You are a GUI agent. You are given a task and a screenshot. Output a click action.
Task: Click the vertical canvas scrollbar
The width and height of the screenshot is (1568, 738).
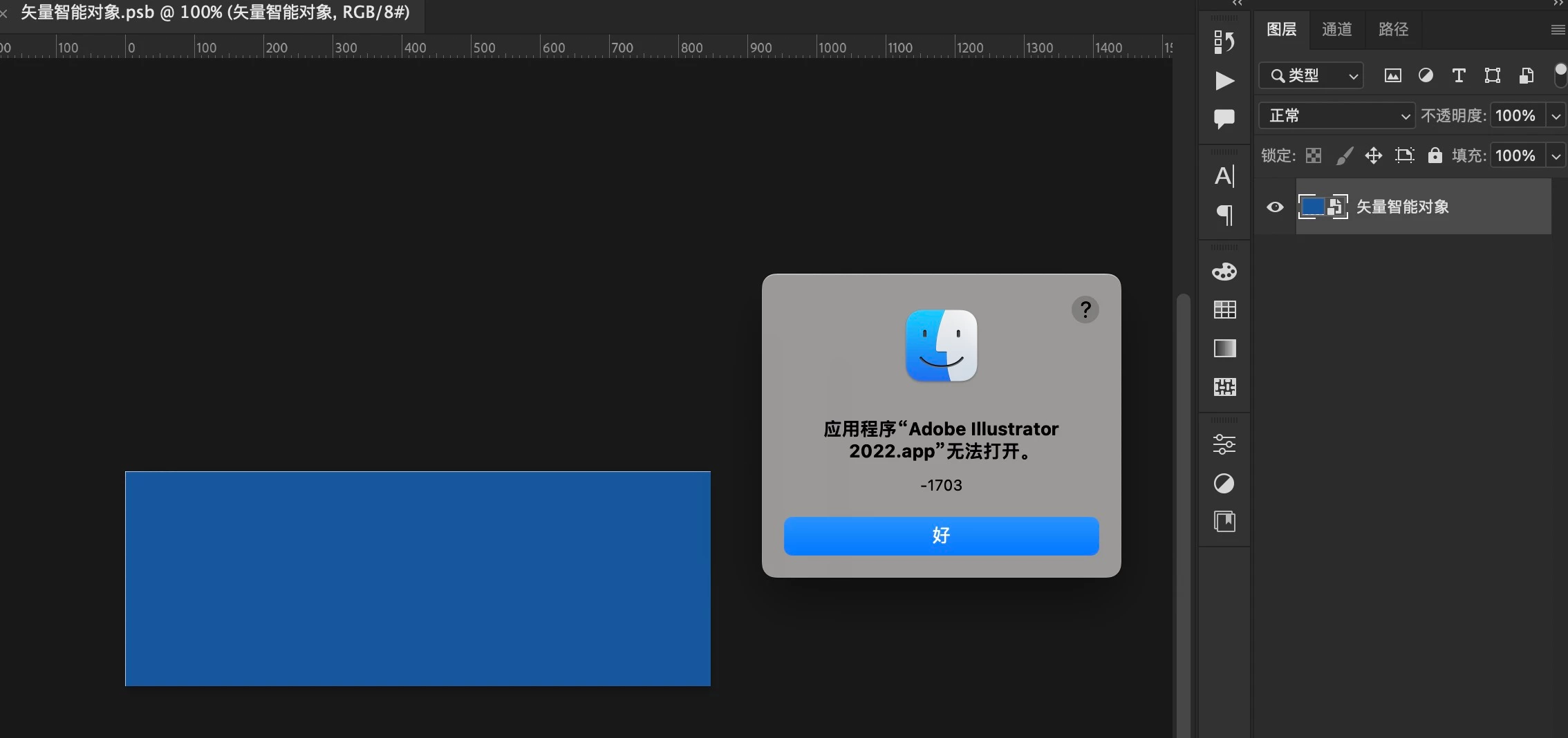1183,515
